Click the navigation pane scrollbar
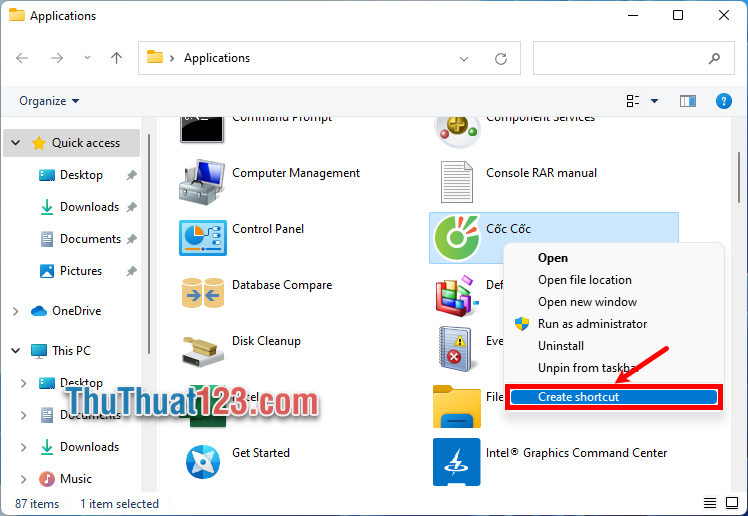Screen dimensions: 748x516 149,244
